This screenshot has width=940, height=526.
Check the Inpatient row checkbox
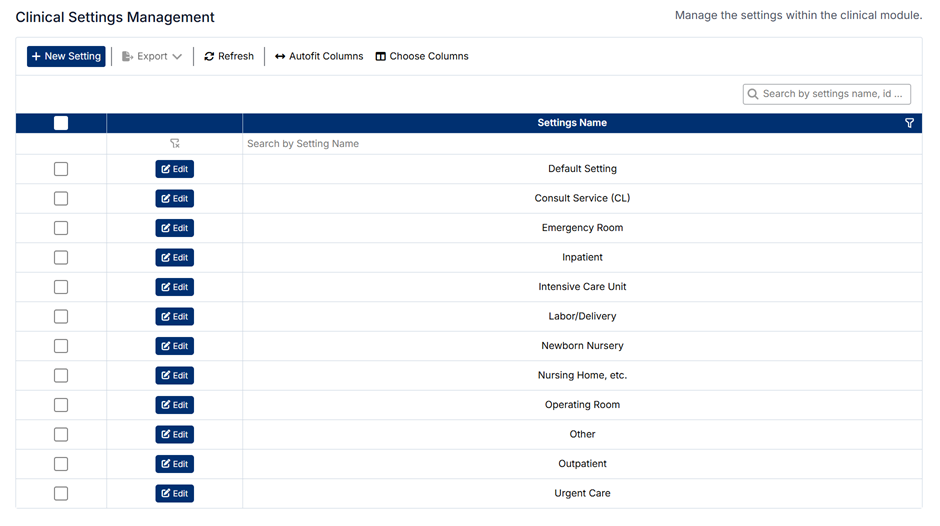pyautogui.click(x=61, y=258)
